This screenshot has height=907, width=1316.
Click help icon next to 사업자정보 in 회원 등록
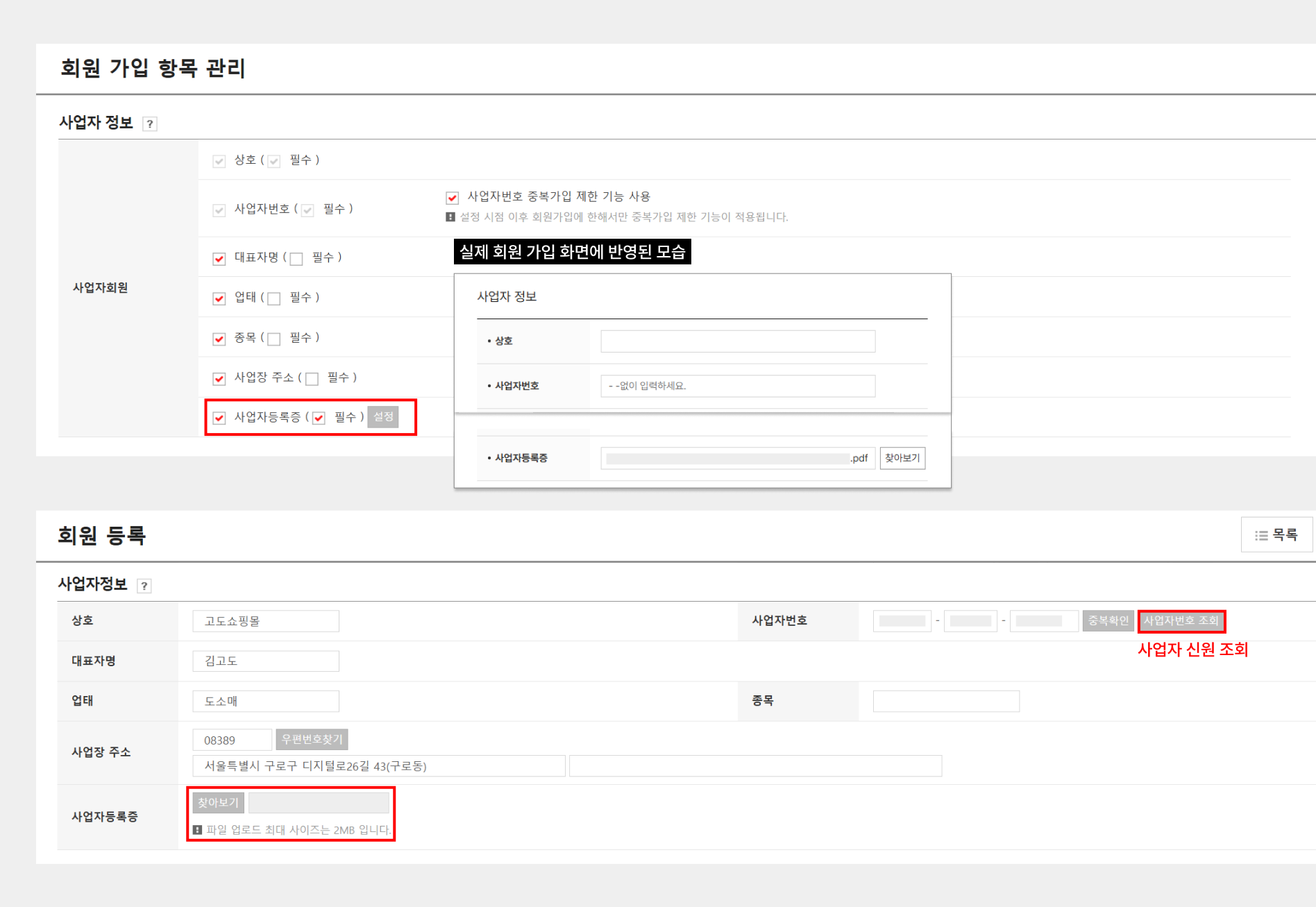point(144,586)
